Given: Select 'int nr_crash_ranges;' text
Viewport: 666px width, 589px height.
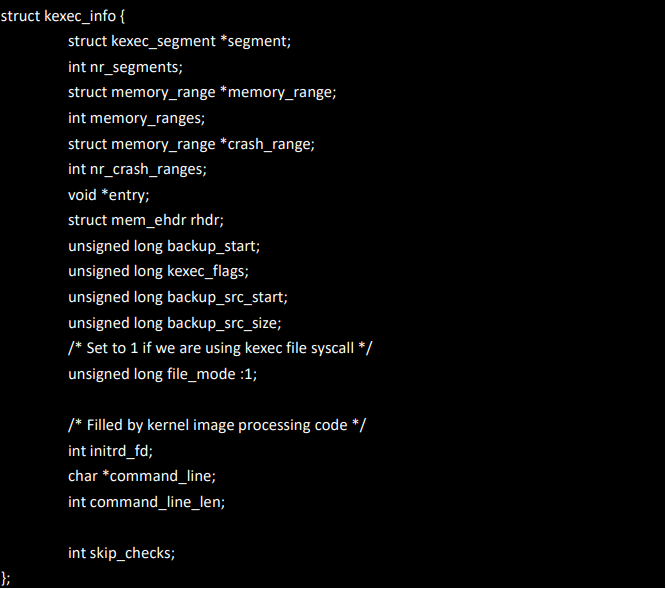Looking at the screenshot, I should 137,169.
